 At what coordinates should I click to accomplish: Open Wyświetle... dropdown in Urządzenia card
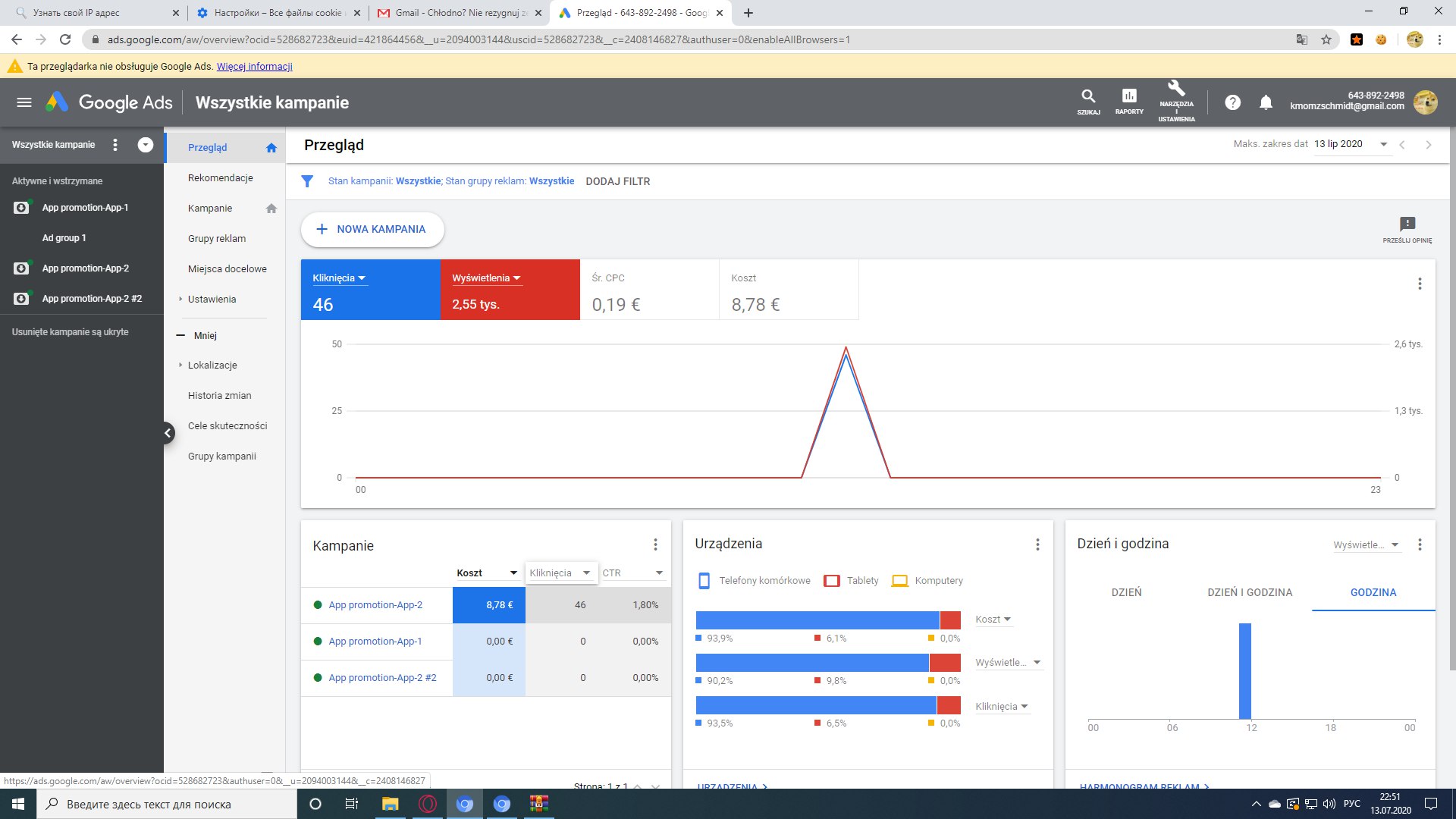(1009, 663)
